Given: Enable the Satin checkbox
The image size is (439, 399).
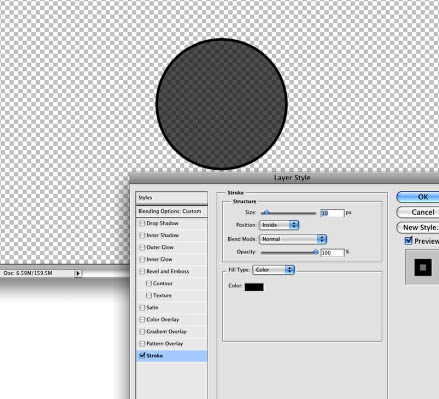Looking at the screenshot, I should 142,307.
